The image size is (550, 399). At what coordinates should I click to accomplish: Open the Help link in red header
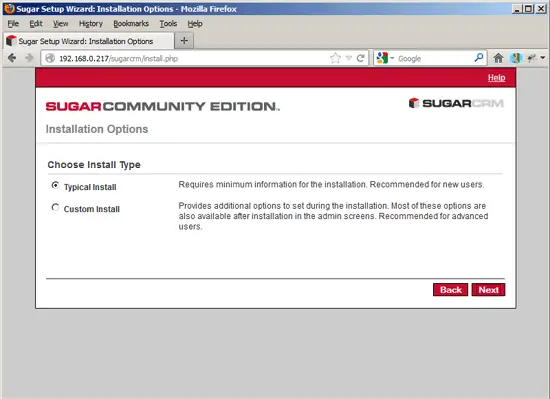(496, 77)
